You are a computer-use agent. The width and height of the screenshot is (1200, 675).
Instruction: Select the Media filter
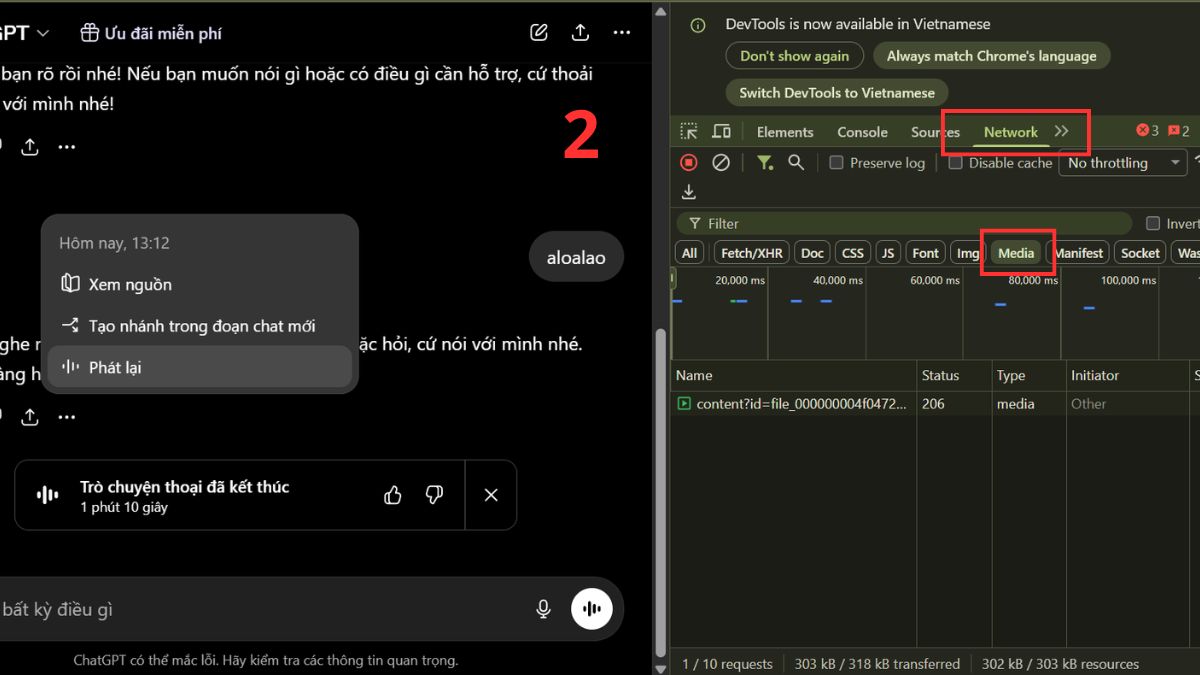[1016, 253]
